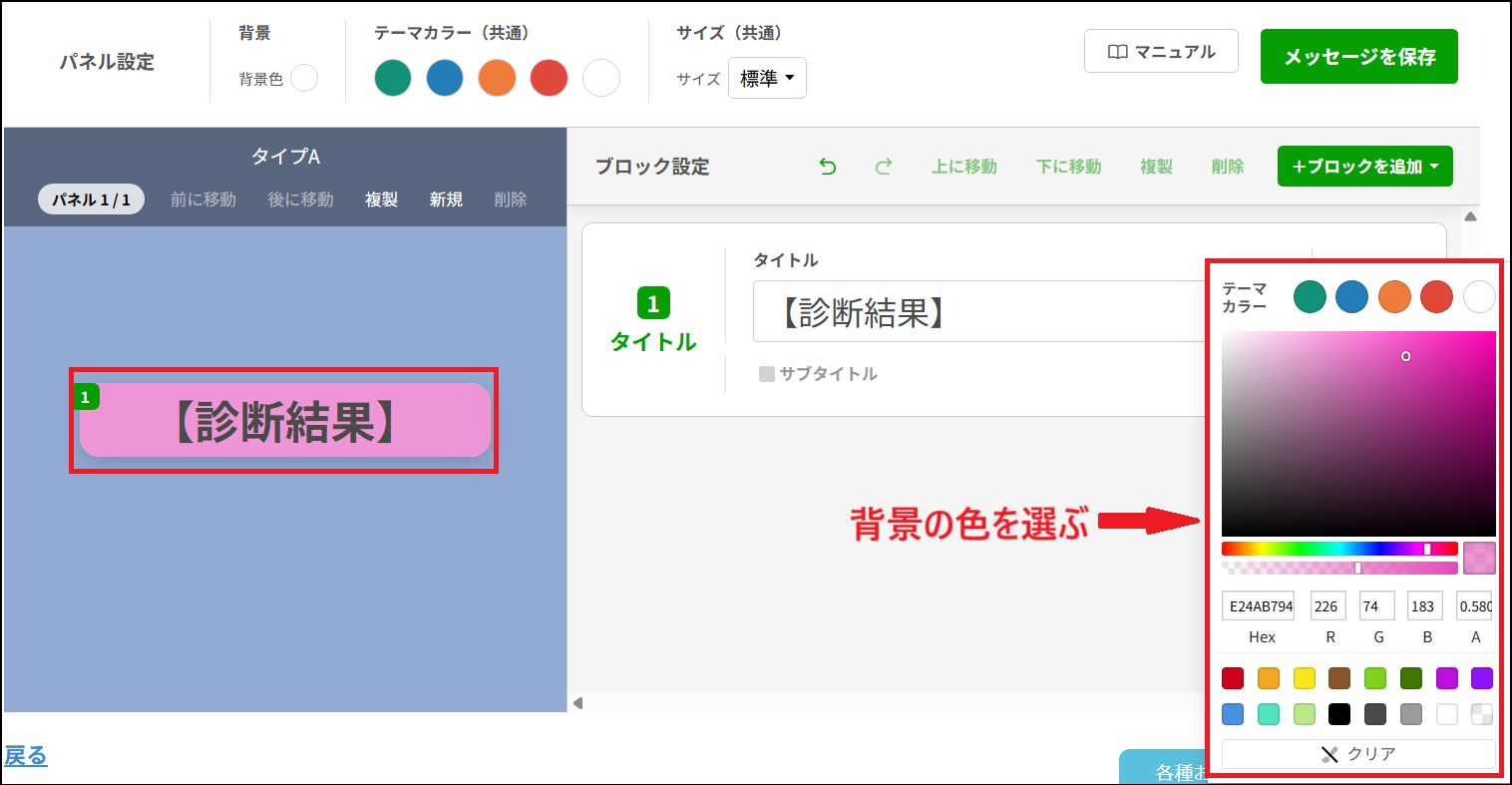This screenshot has width=1512, height=785.
Task: Click 削除 in block settings toolbar
Action: [1228, 167]
